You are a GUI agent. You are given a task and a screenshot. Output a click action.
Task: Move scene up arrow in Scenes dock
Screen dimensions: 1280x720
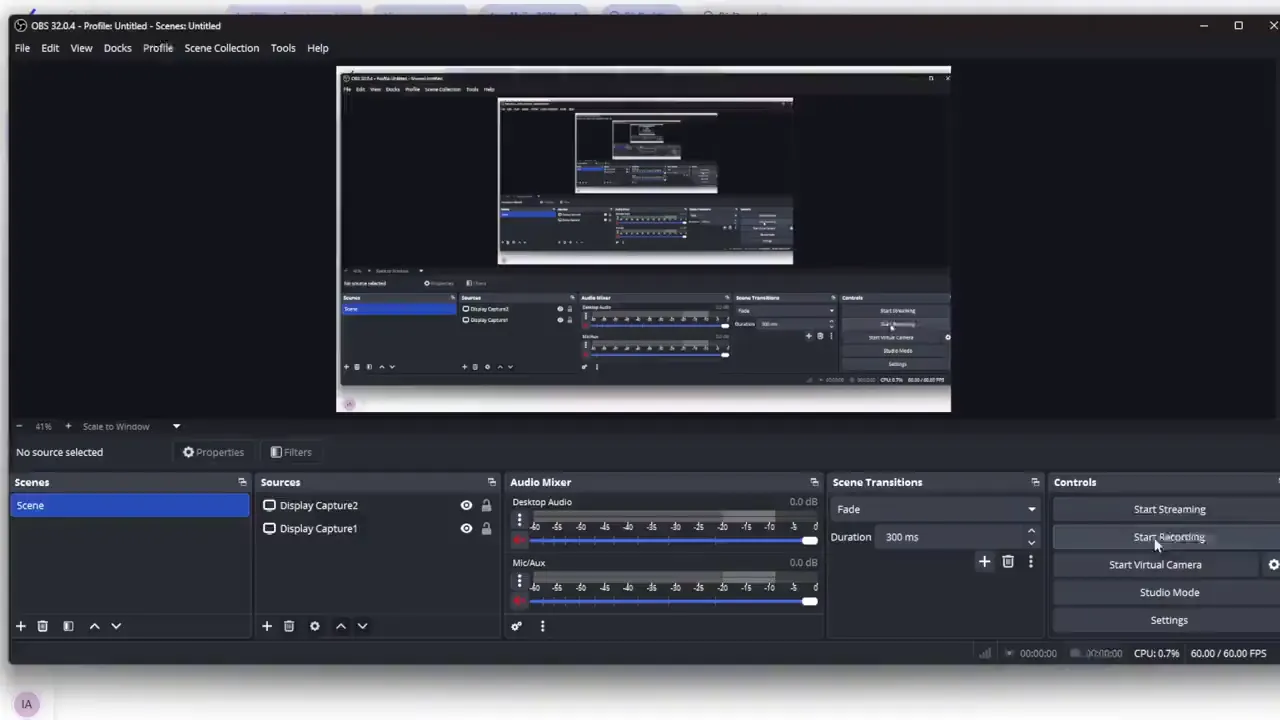(x=94, y=626)
